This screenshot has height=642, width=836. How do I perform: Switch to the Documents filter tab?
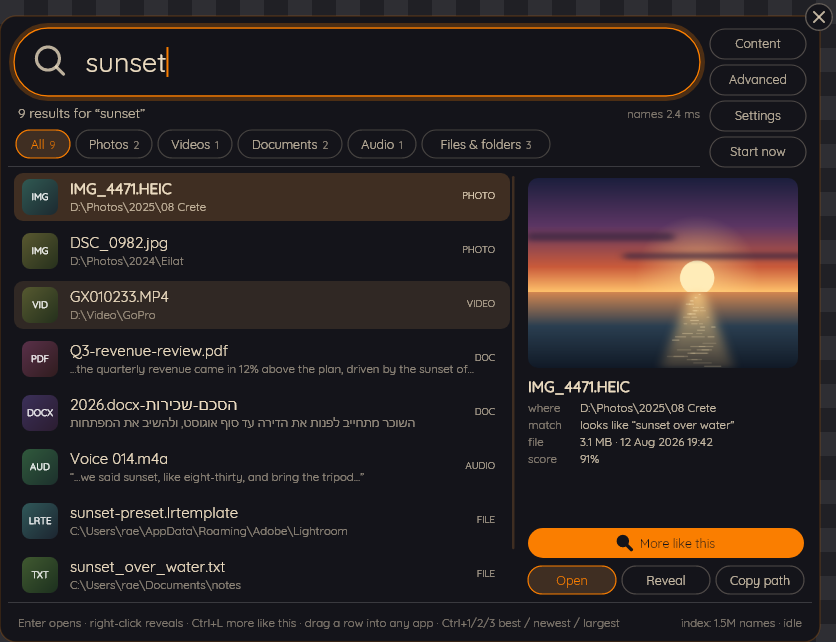click(290, 145)
